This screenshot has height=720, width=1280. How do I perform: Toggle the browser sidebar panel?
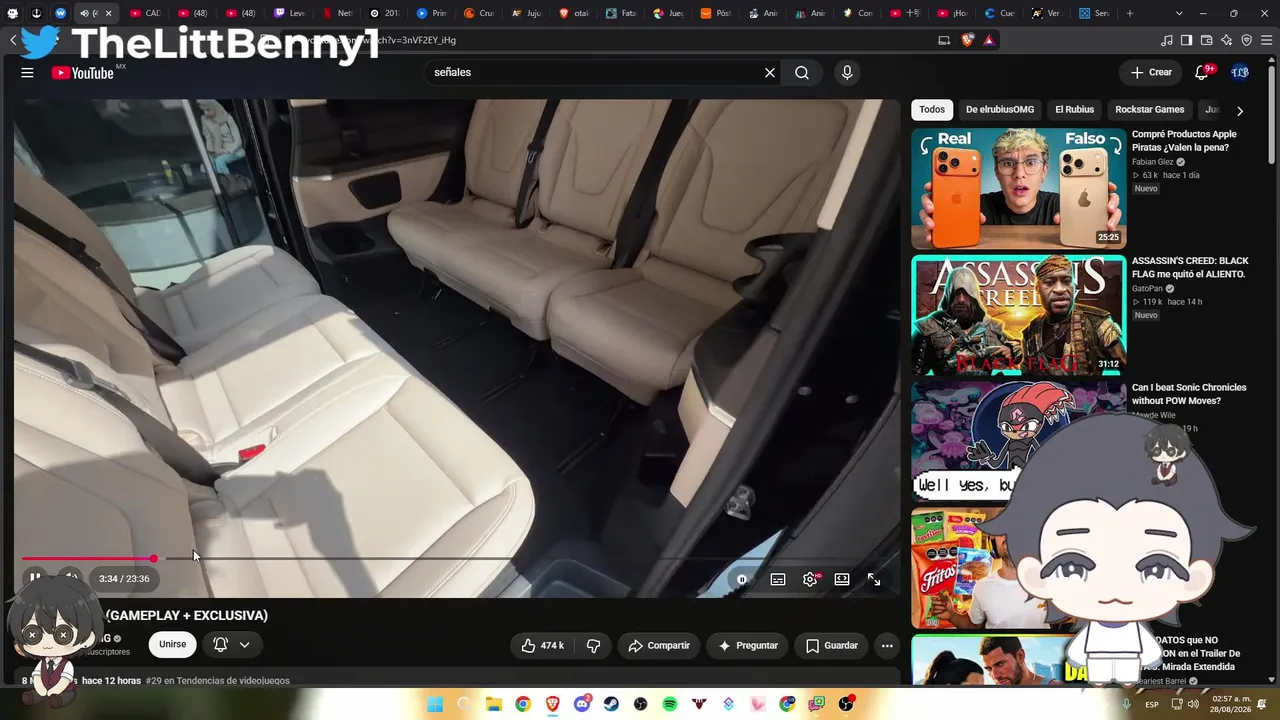click(x=1186, y=40)
